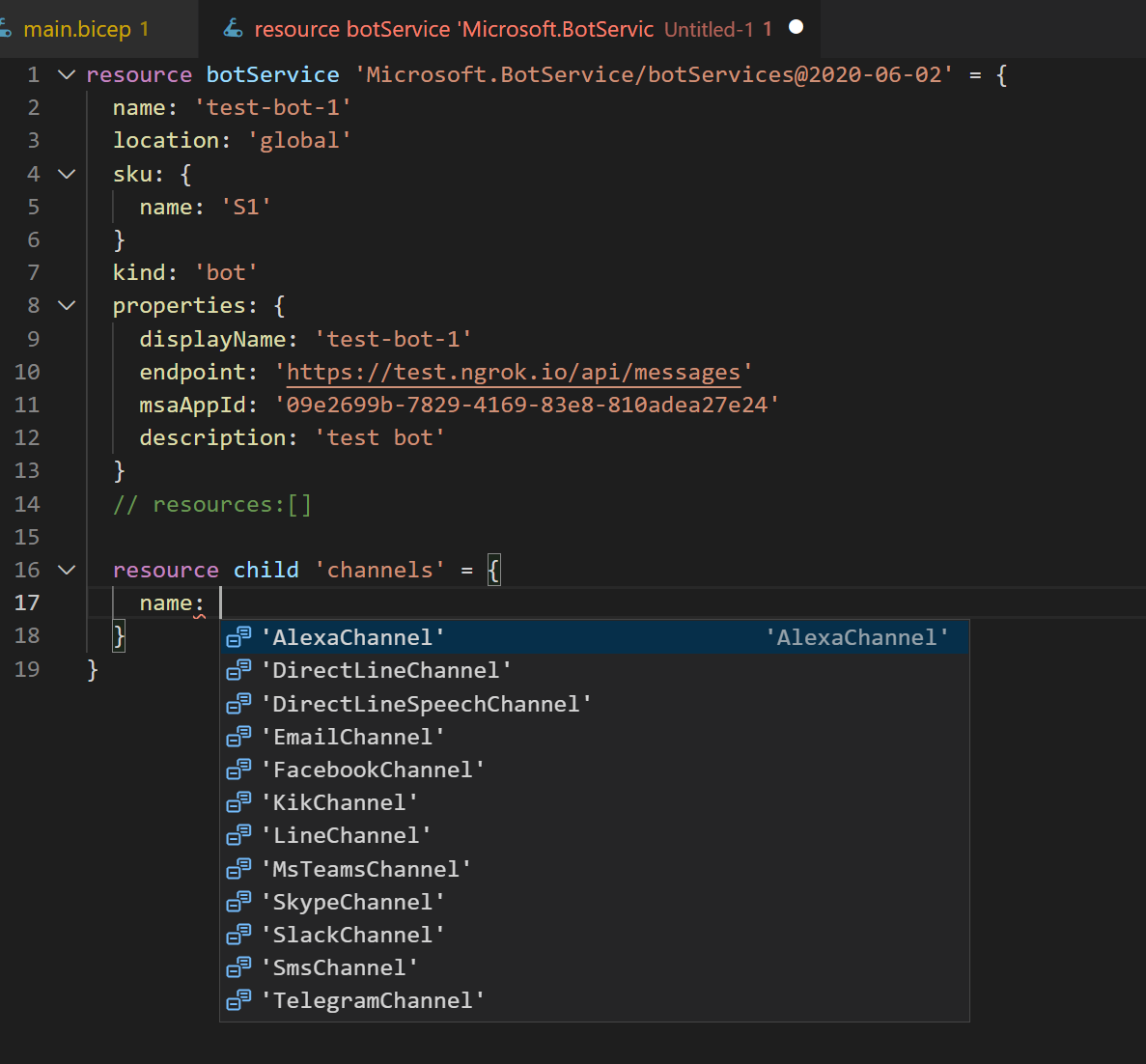The height and width of the screenshot is (1064, 1146).
Task: Click the 'test-bot-1' name value on line 2
Action: [x=272, y=107]
